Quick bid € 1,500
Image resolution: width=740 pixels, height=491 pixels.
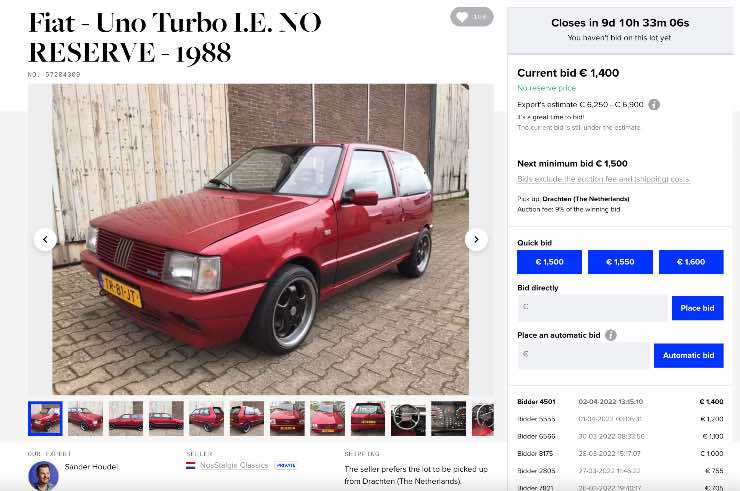coord(549,262)
